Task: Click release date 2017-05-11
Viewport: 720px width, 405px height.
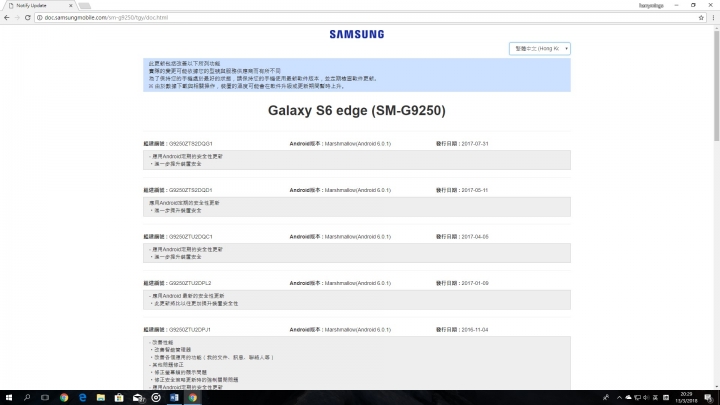Action: click(475, 190)
